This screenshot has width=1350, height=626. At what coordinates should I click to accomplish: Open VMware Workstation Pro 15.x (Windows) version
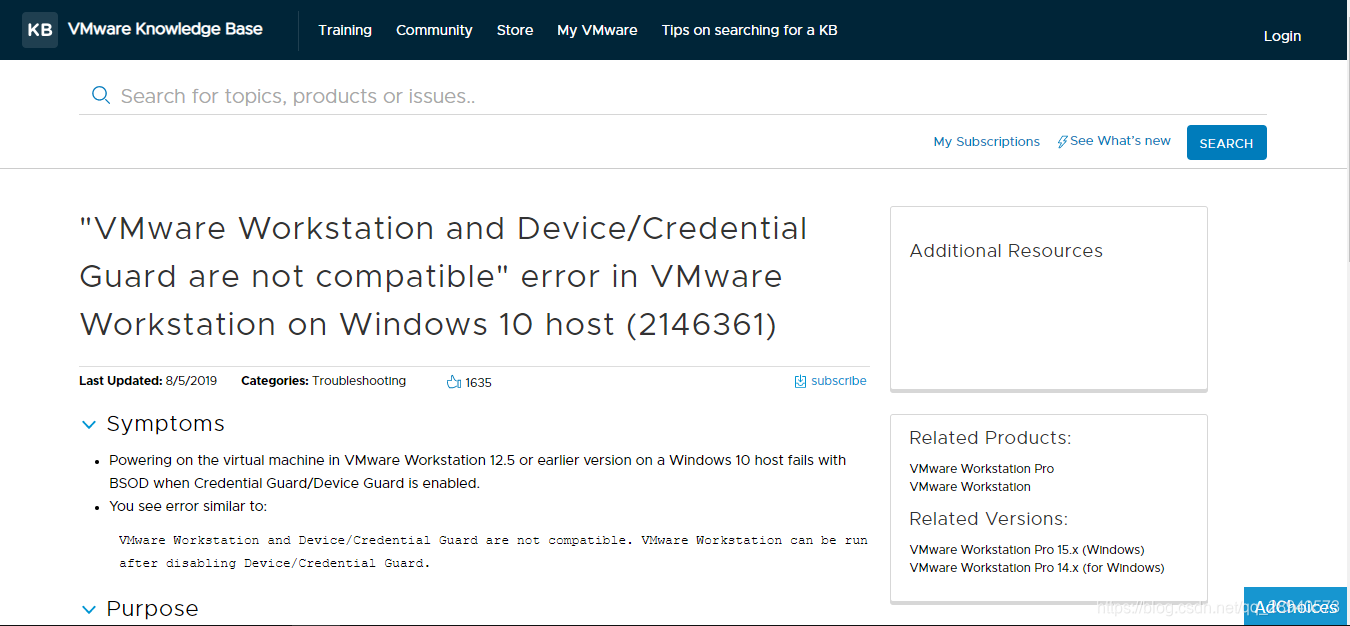(x=1027, y=550)
